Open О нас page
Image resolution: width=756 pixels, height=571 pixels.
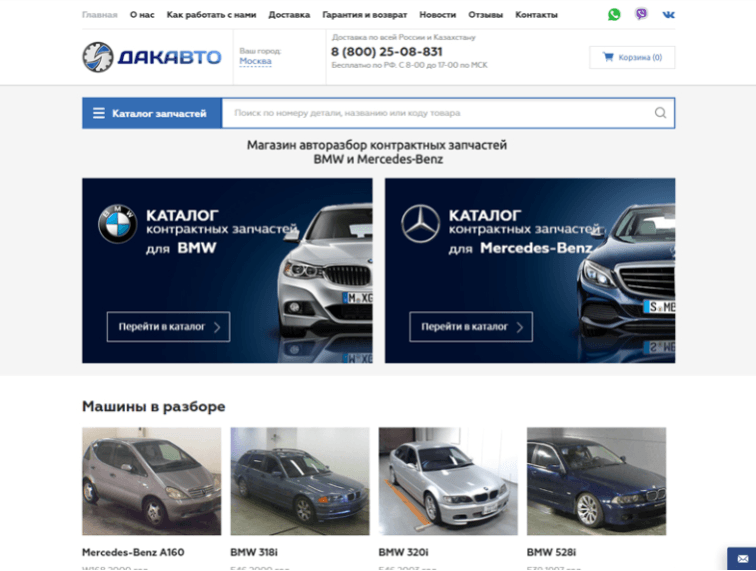[142, 15]
